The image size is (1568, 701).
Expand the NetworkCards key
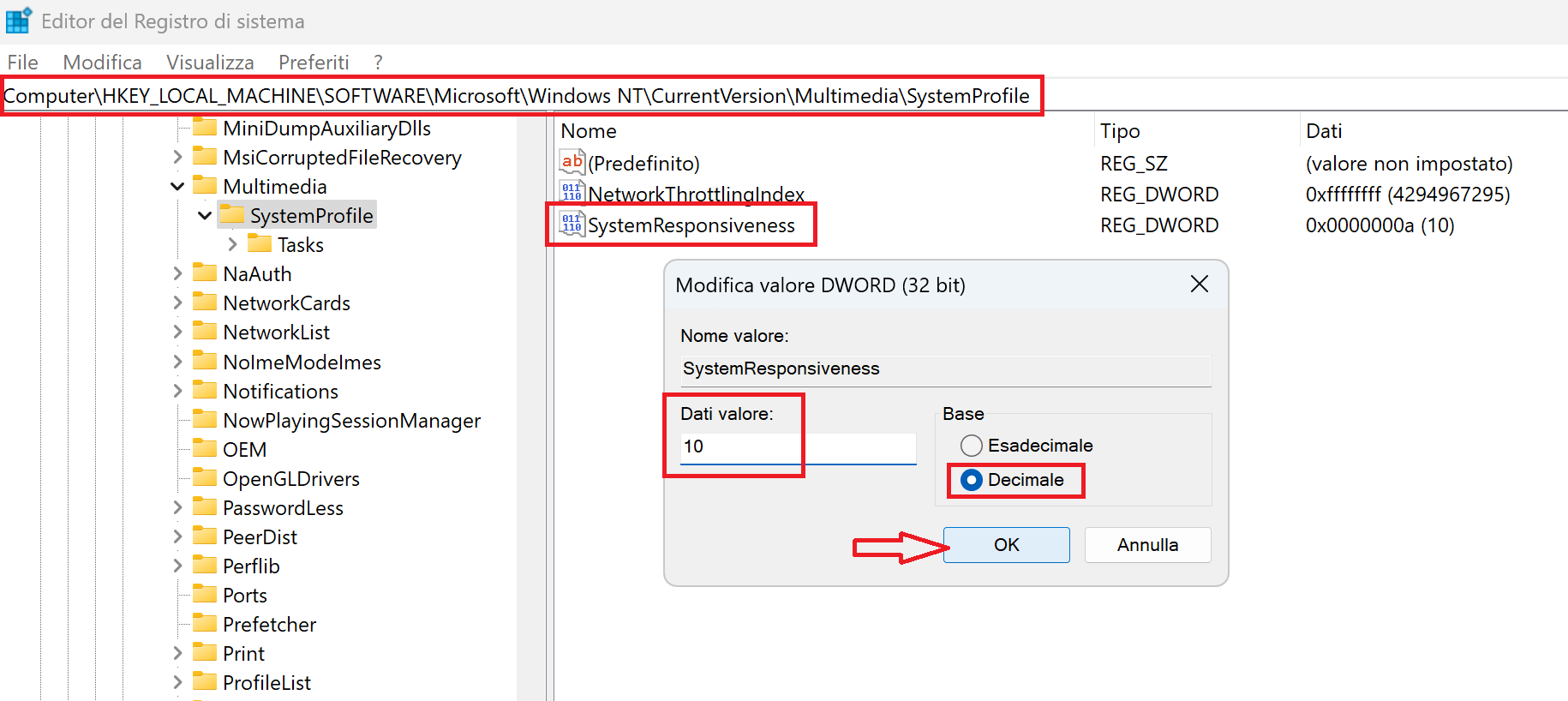(x=177, y=303)
